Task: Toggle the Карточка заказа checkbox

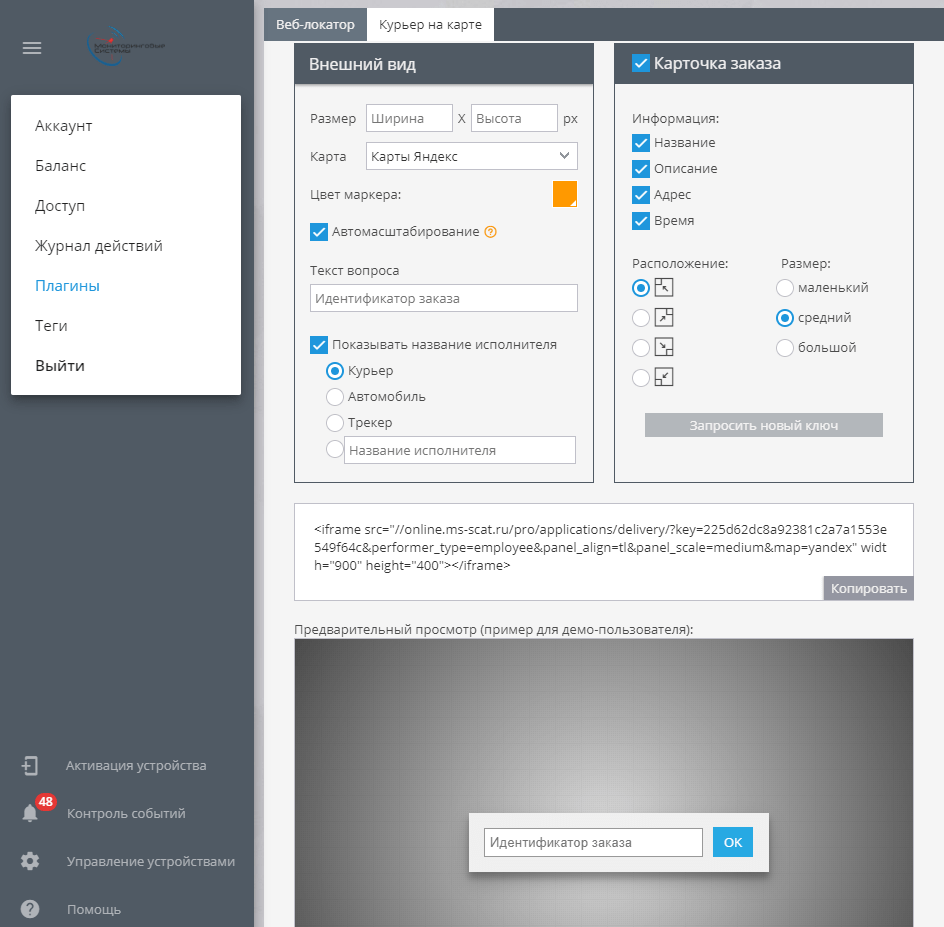Action: tap(641, 64)
